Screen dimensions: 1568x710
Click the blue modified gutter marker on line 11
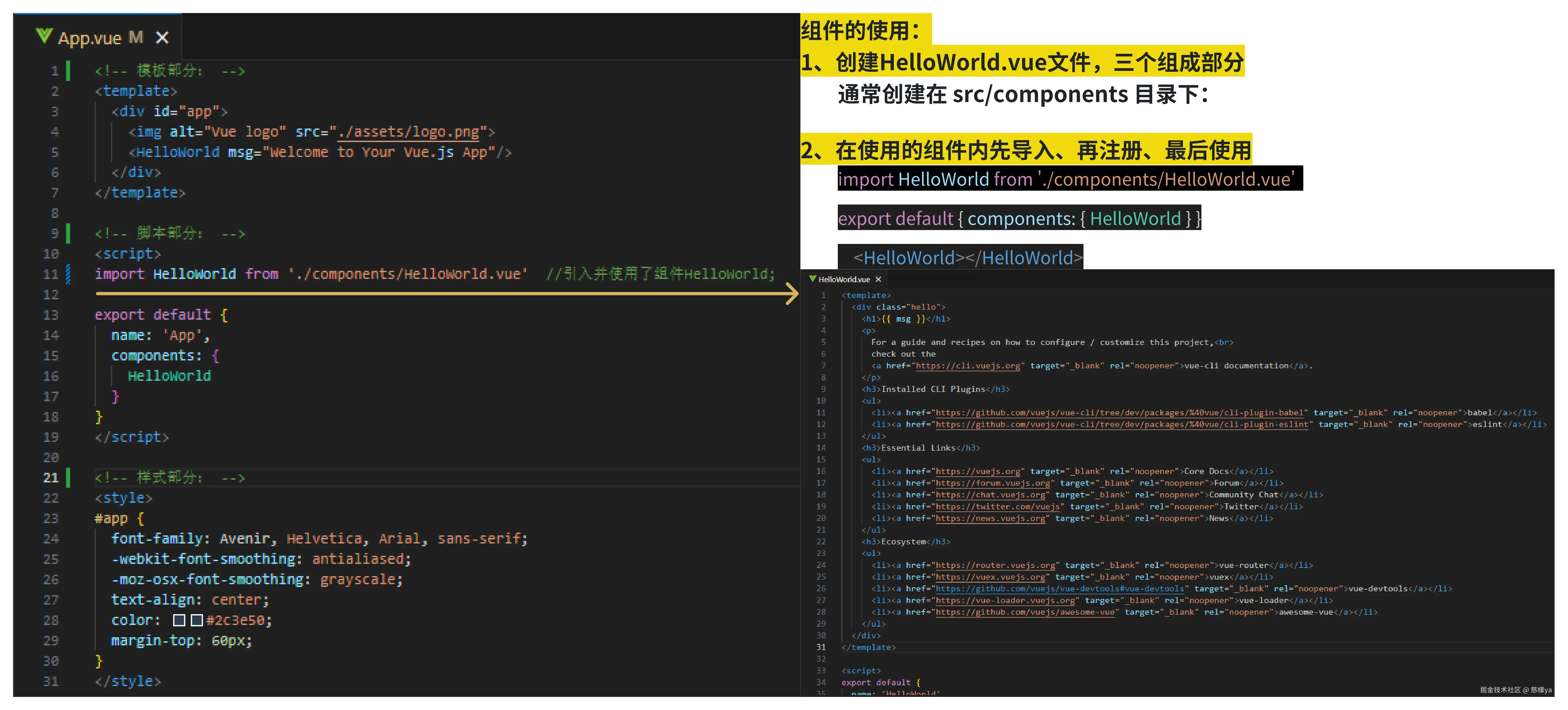[68, 274]
